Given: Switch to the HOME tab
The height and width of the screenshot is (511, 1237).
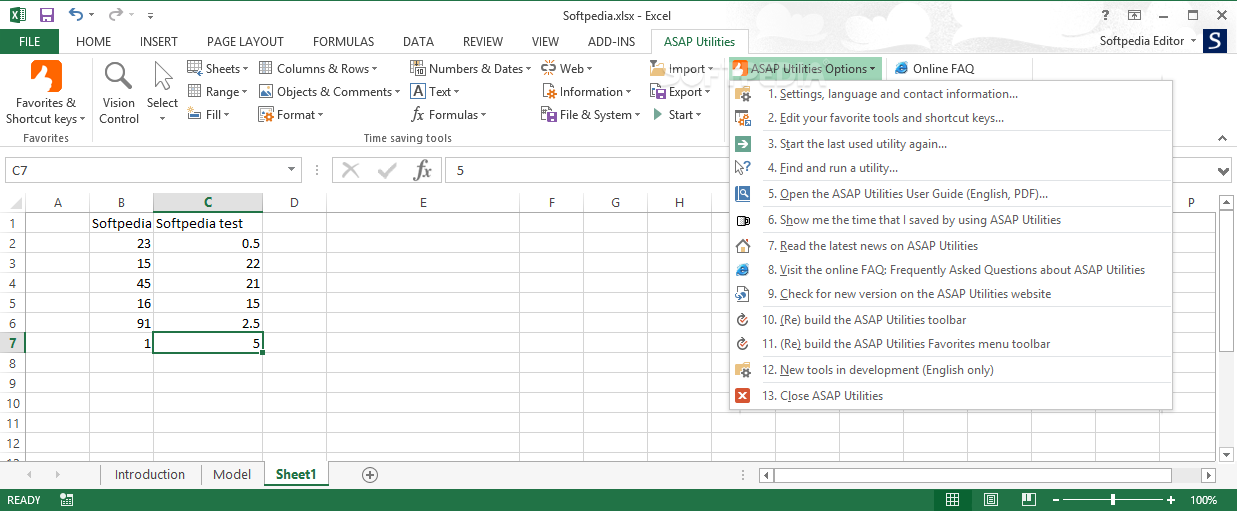Looking at the screenshot, I should tap(94, 42).
